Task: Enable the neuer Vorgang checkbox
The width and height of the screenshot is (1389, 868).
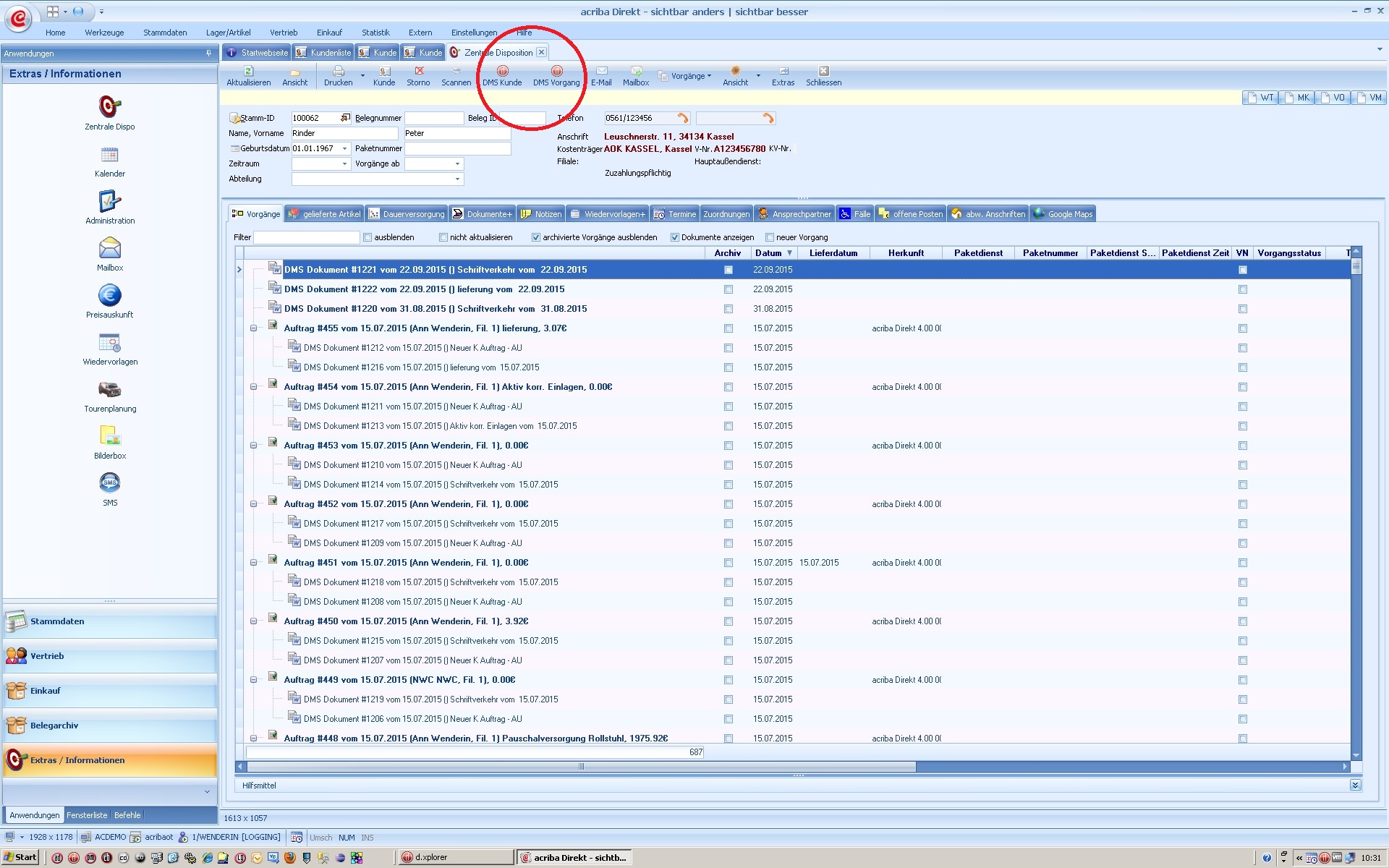Action: (x=770, y=237)
